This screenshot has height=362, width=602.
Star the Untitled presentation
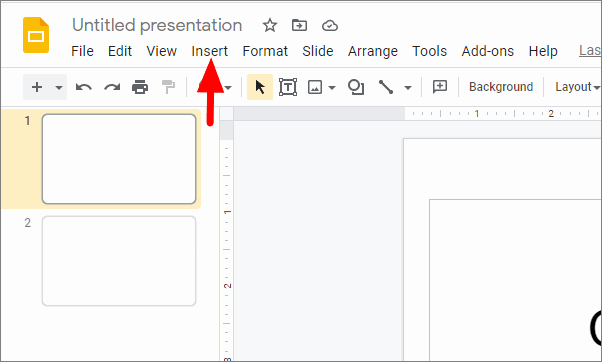click(270, 26)
